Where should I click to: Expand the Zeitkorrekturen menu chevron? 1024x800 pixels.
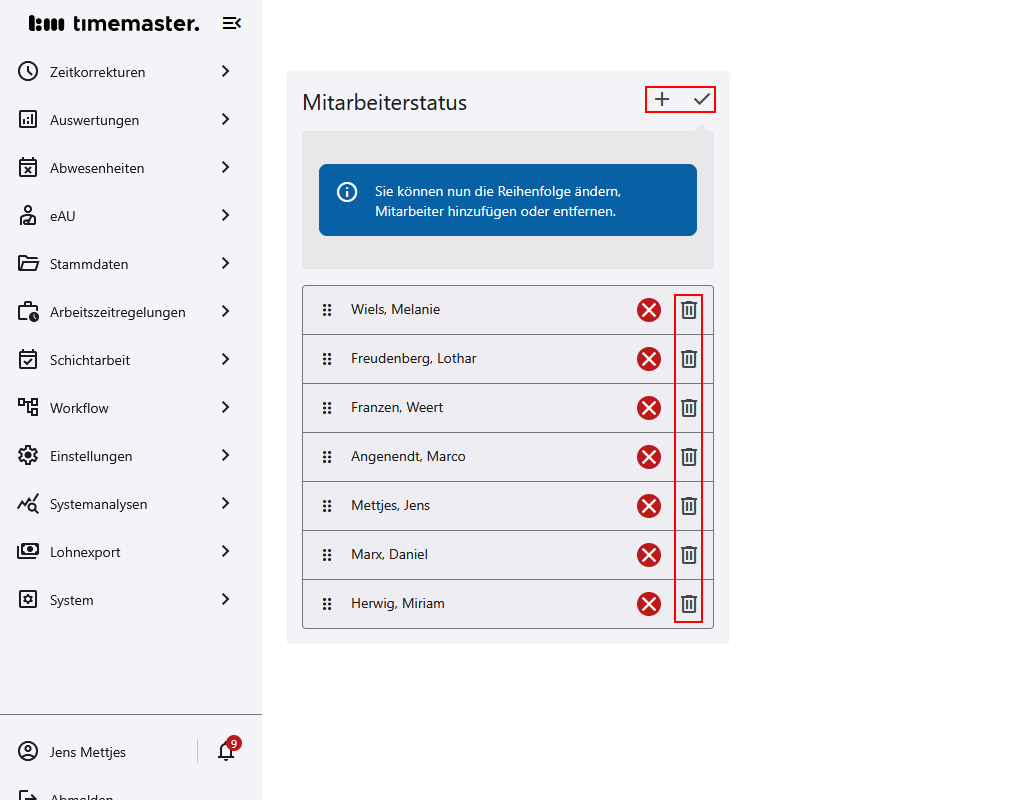(x=226, y=72)
